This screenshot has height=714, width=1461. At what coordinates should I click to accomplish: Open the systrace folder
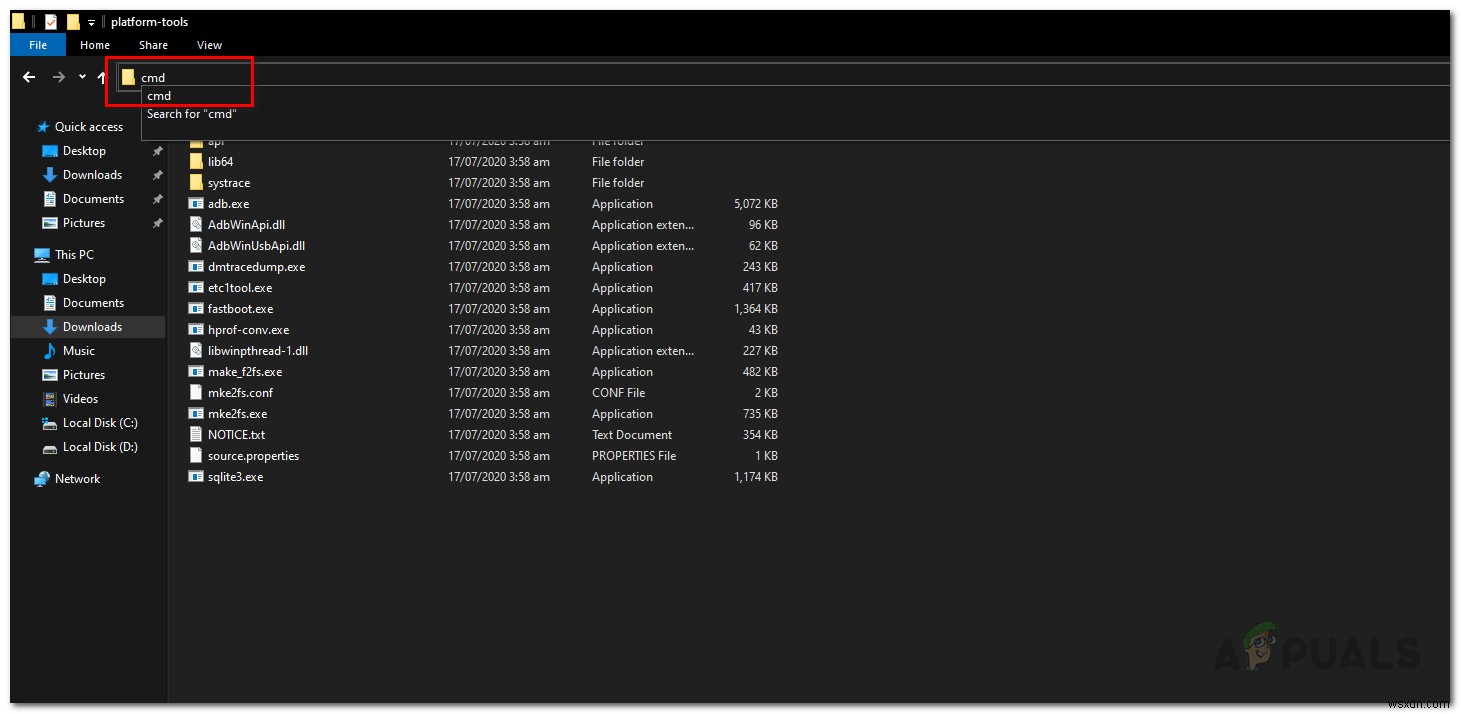pyautogui.click(x=230, y=182)
